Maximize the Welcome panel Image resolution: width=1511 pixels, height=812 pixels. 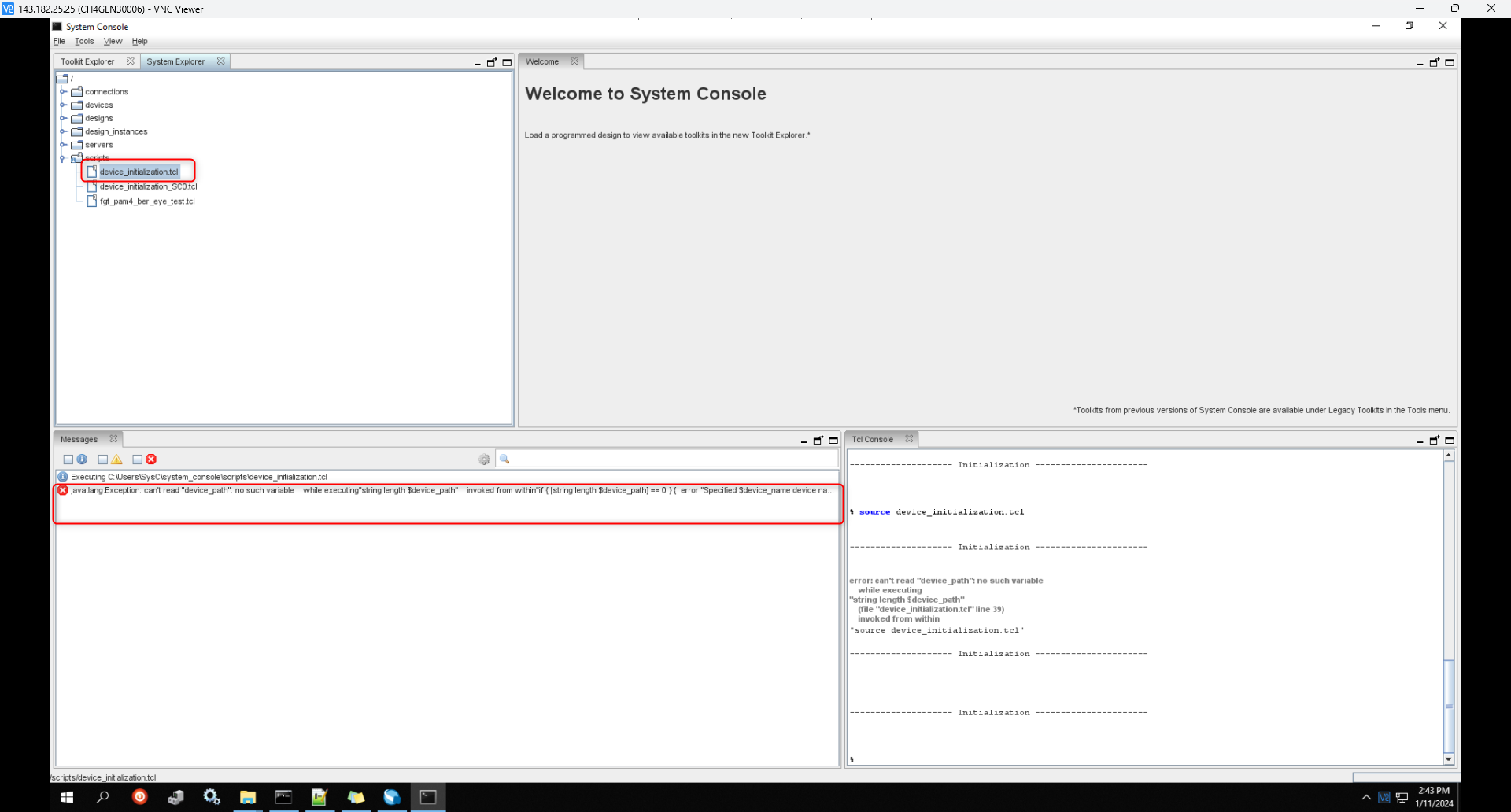(x=1449, y=62)
